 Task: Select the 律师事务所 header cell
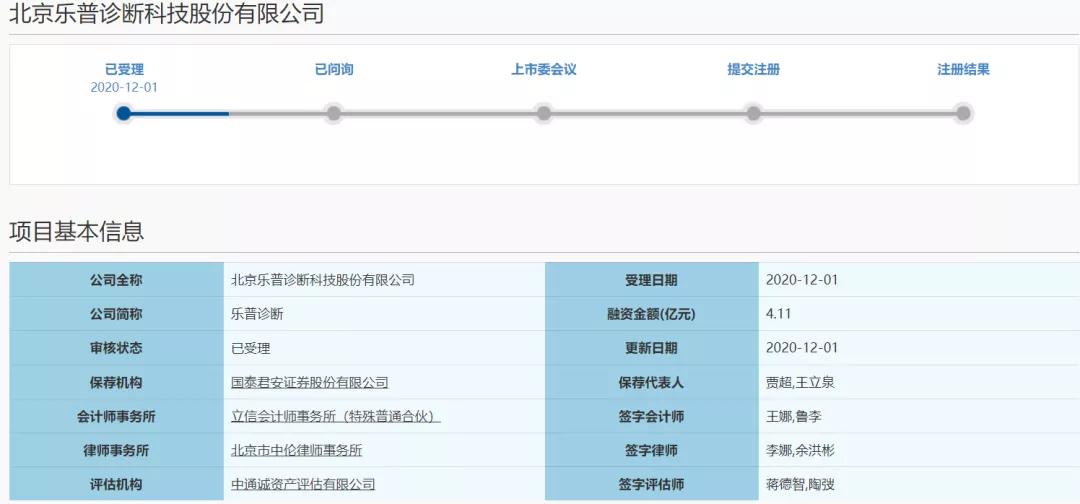(x=116, y=450)
